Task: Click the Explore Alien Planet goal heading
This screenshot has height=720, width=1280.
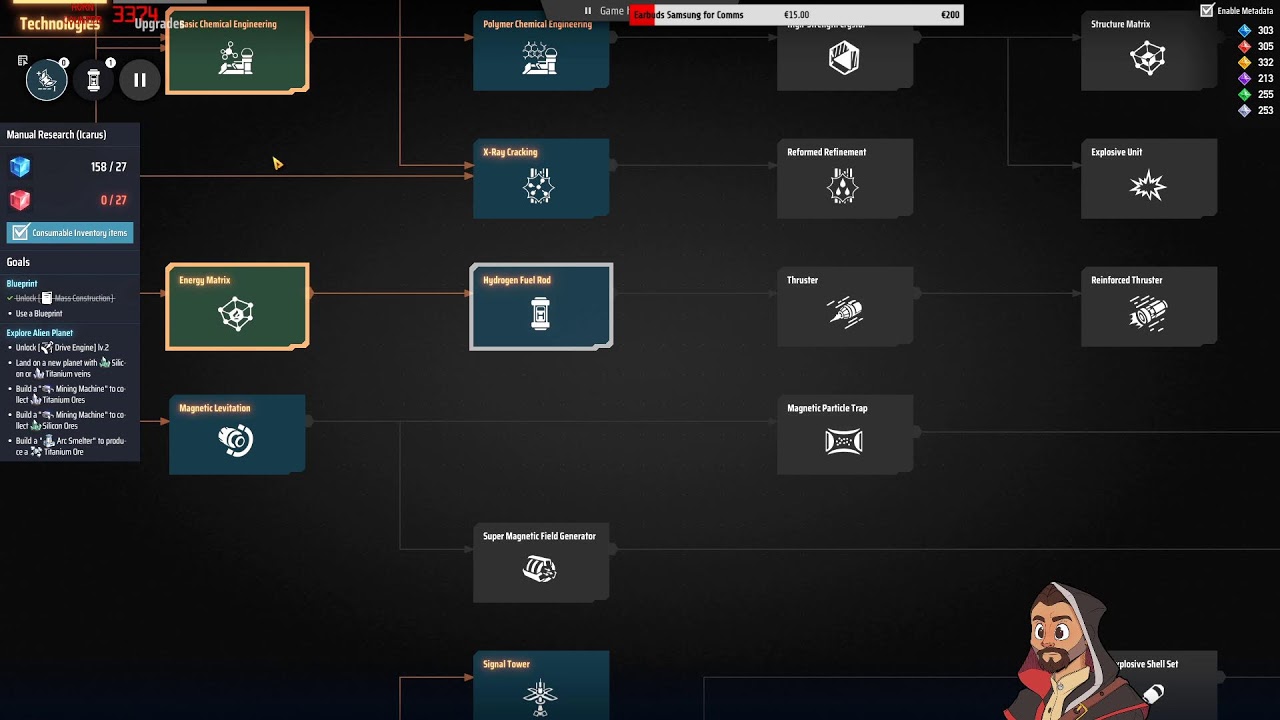Action: pyautogui.click(x=40, y=333)
